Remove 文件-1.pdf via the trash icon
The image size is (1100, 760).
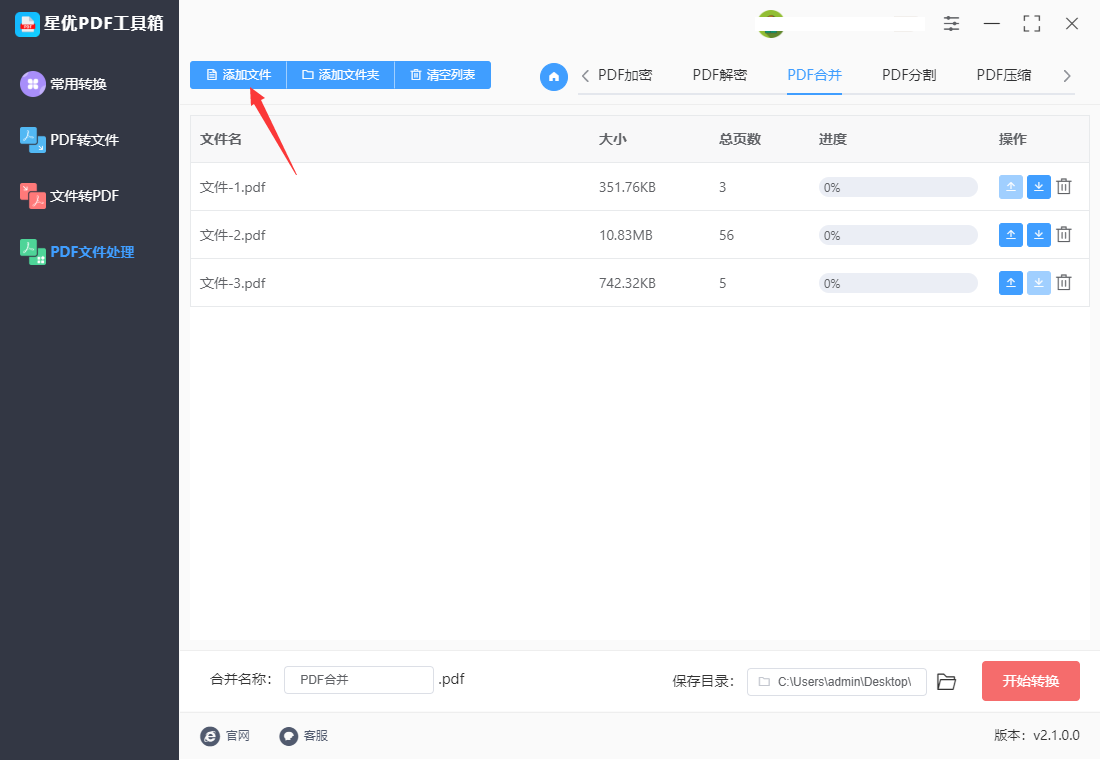tap(1063, 186)
